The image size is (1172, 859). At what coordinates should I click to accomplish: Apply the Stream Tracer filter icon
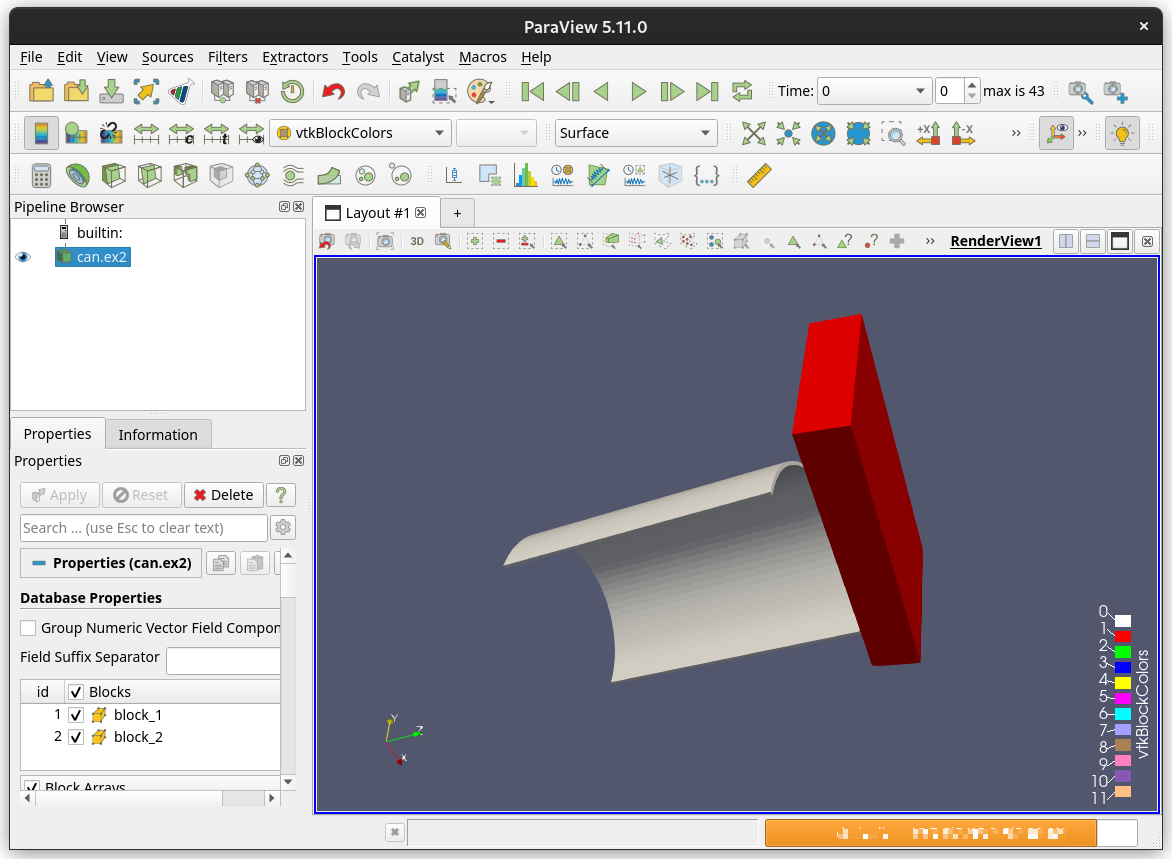(293, 176)
